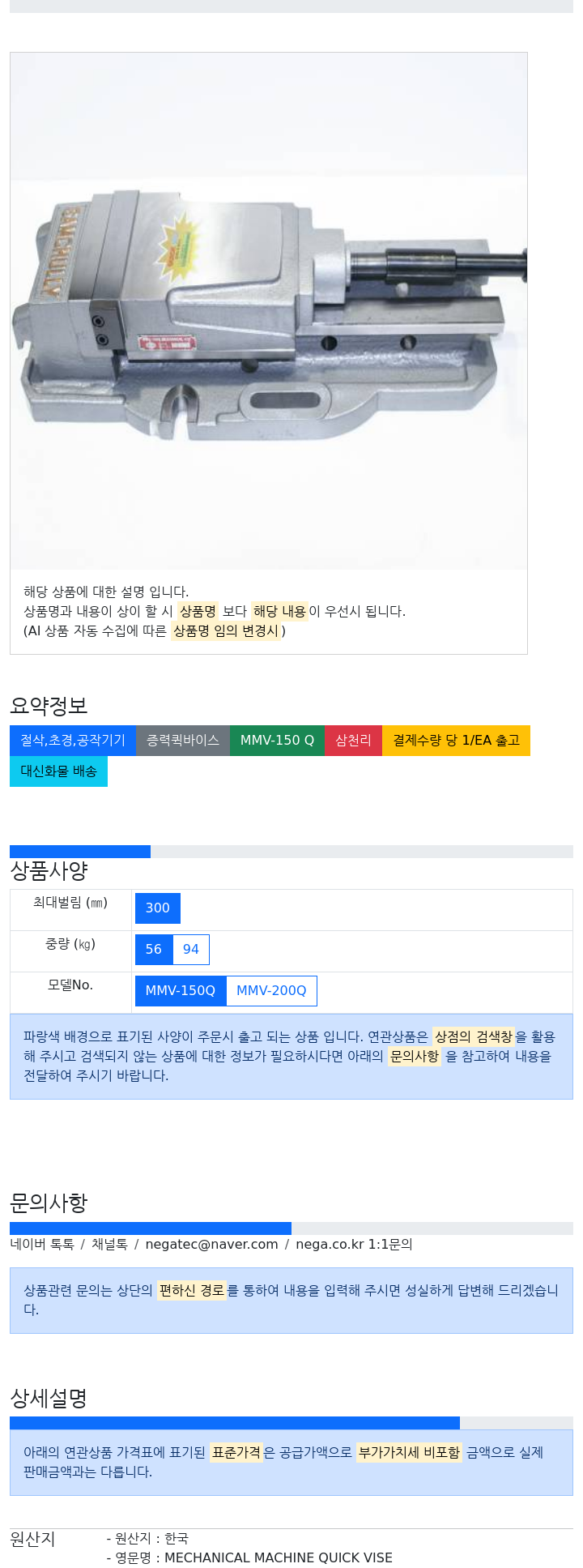583x1568 pixels.
Task: Choose model MMV-150Q
Action: click(x=181, y=991)
